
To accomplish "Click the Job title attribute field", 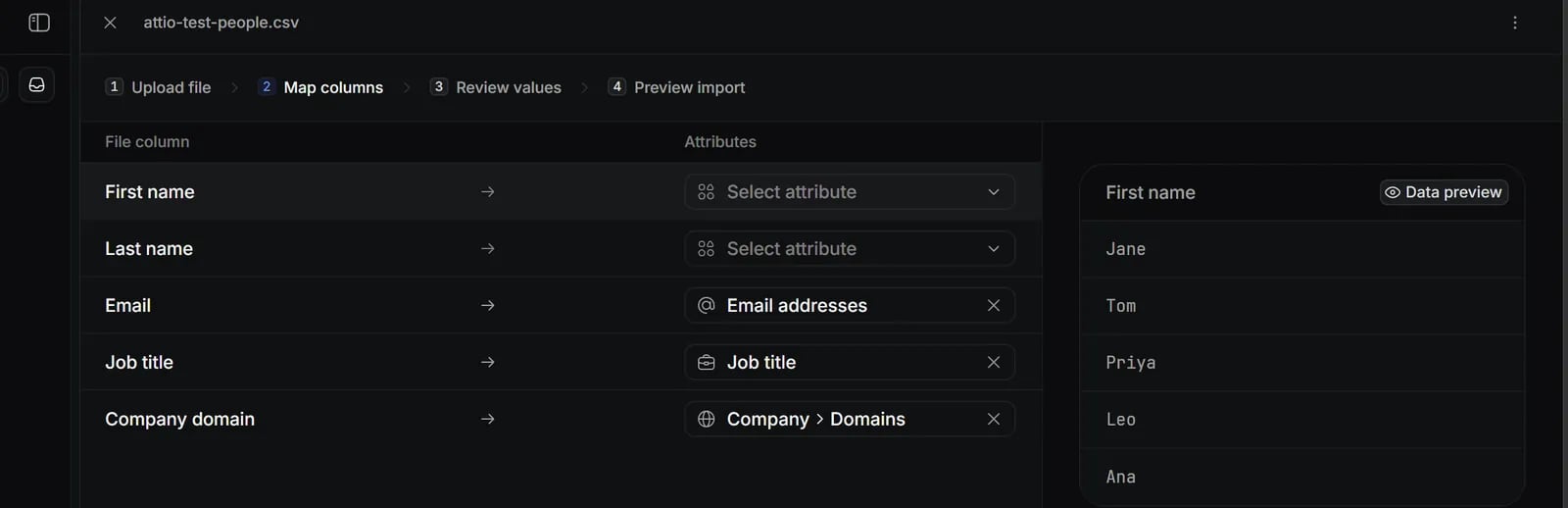I will tap(850, 363).
